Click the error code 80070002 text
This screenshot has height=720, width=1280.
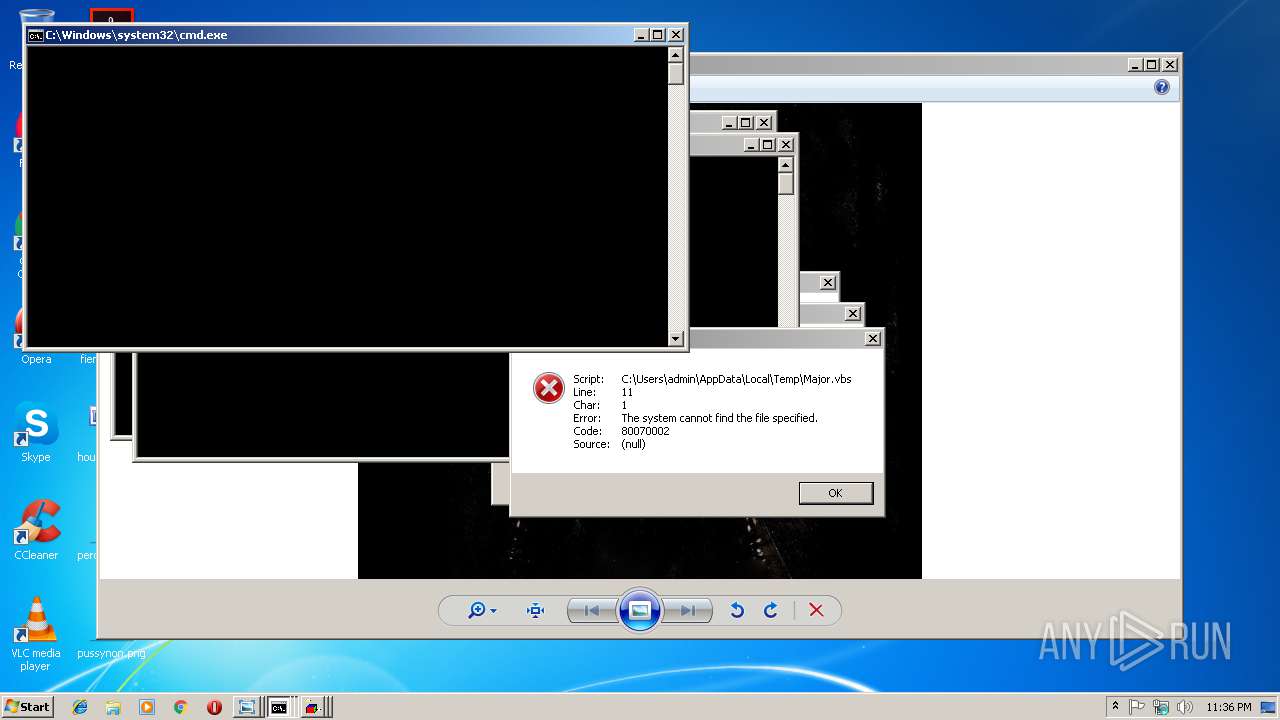point(645,431)
